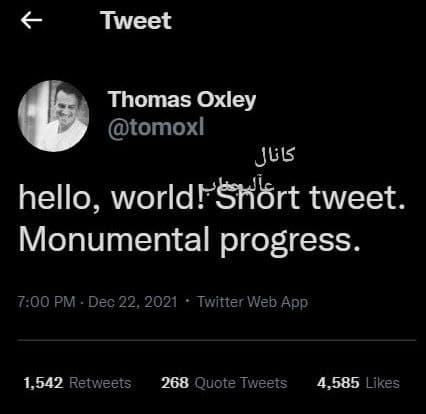Go back using the left arrow

tap(31, 20)
